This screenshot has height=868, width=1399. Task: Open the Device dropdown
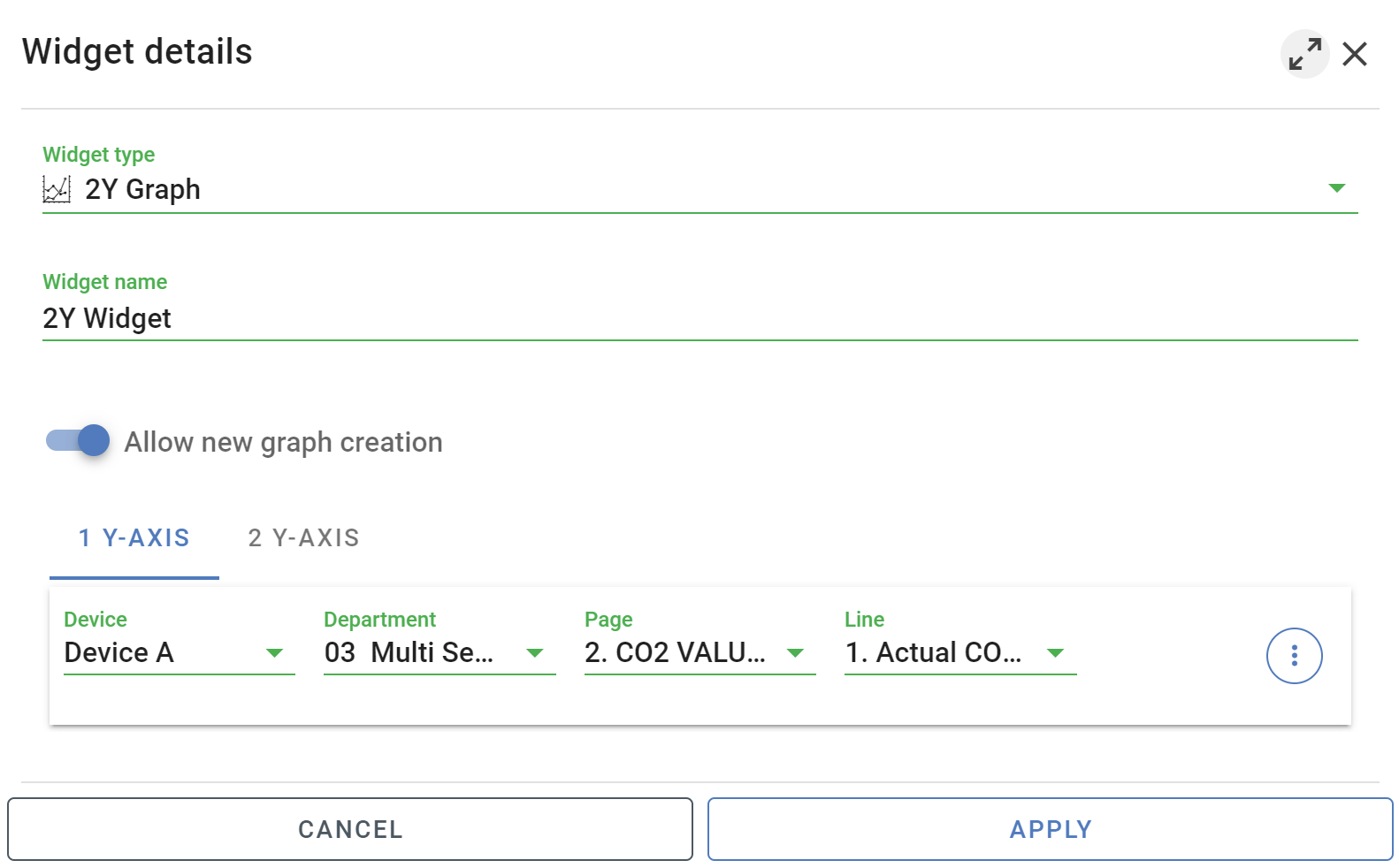274,653
